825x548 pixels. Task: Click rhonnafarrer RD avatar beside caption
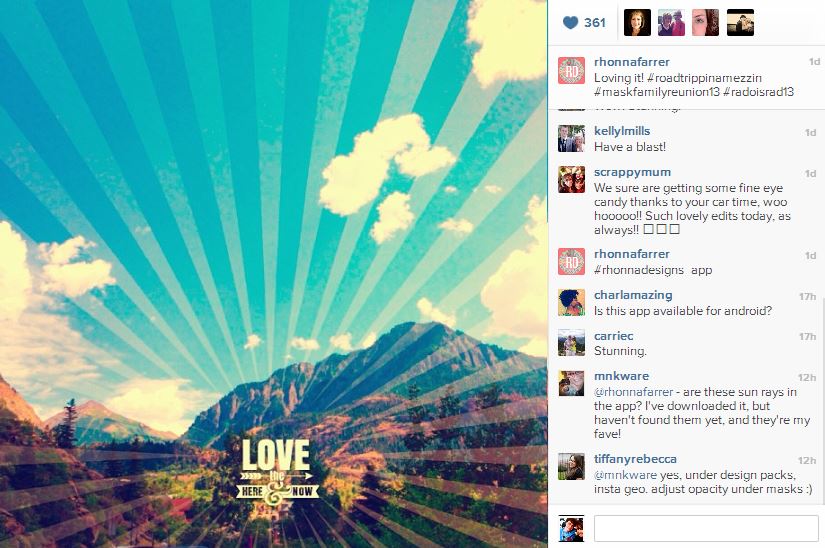pyautogui.click(x=571, y=70)
